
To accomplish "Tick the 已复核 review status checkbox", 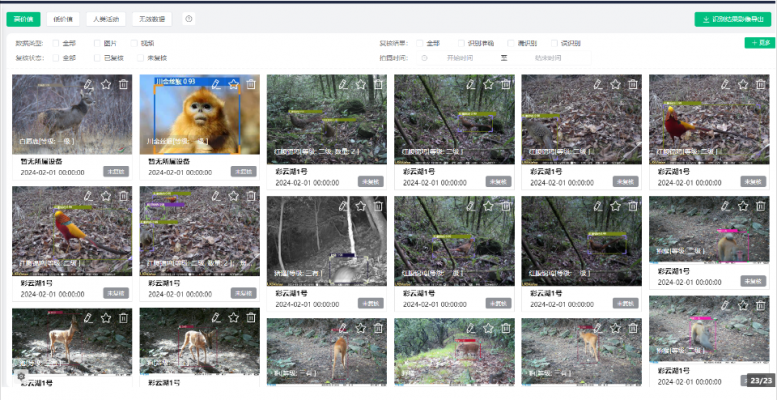I will click(x=97, y=58).
